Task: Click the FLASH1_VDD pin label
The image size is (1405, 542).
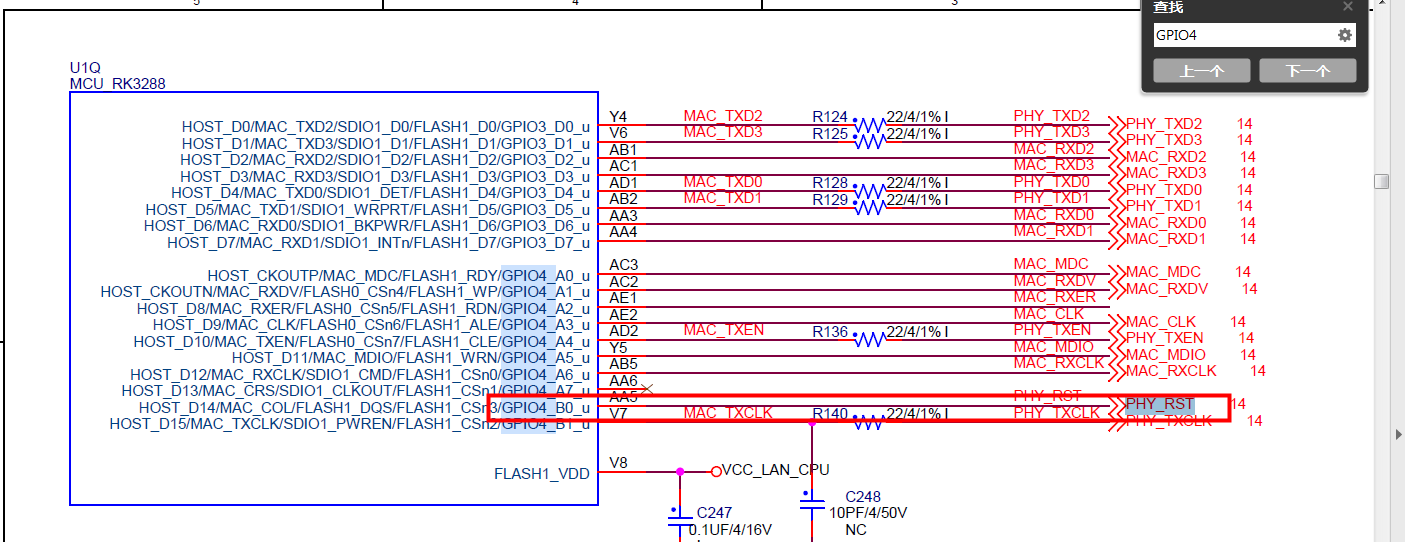Action: tap(542, 474)
